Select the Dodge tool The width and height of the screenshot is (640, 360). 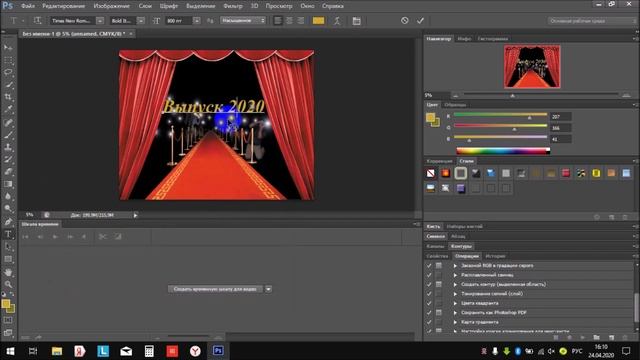pyautogui.click(x=8, y=209)
